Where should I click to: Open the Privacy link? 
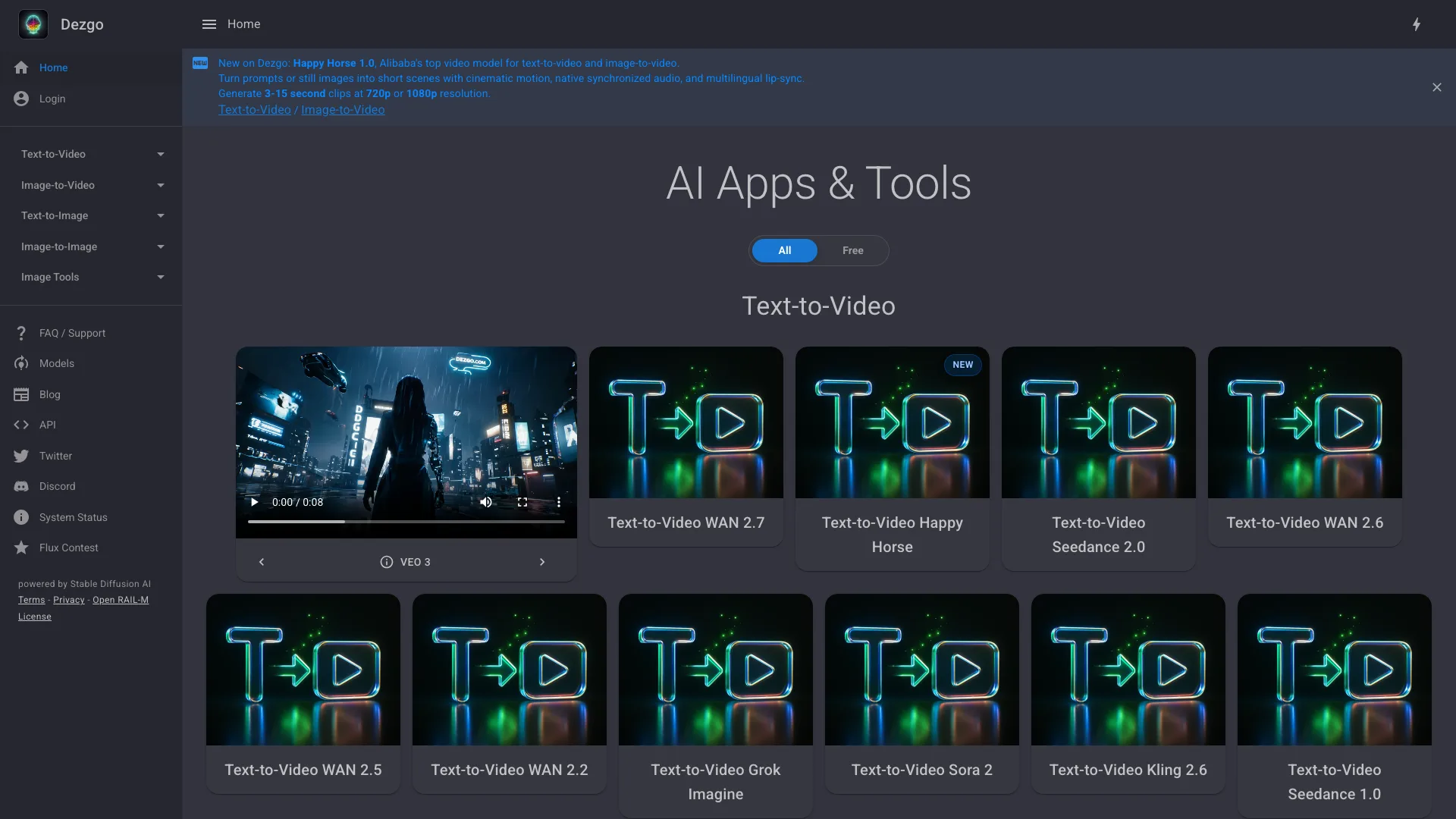coord(69,600)
